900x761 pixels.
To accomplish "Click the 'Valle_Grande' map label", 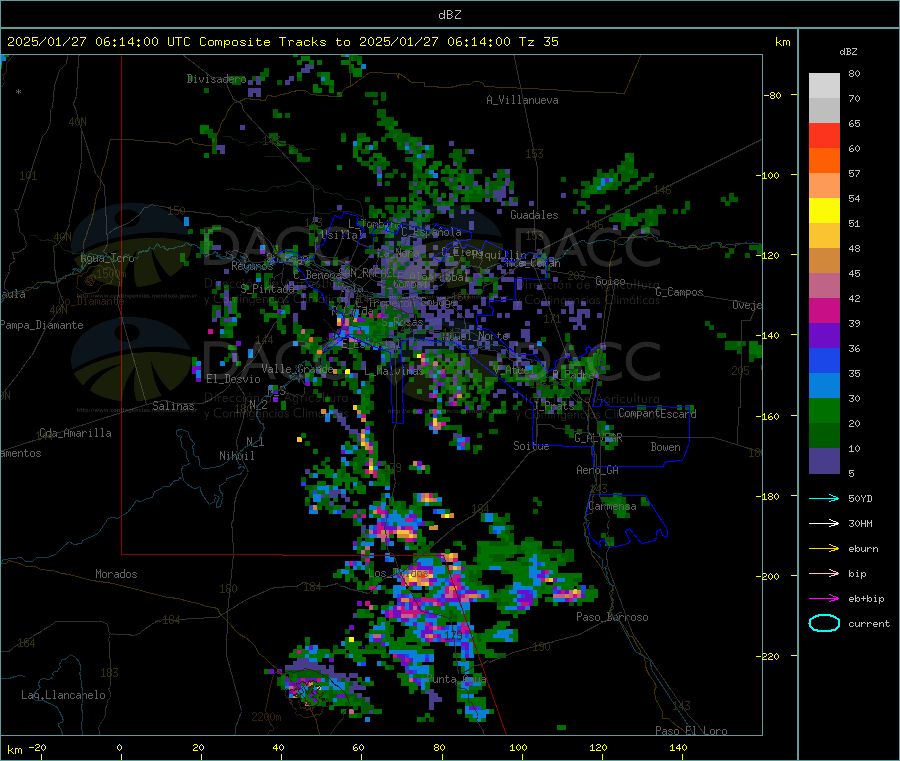I will pyautogui.click(x=297, y=369).
